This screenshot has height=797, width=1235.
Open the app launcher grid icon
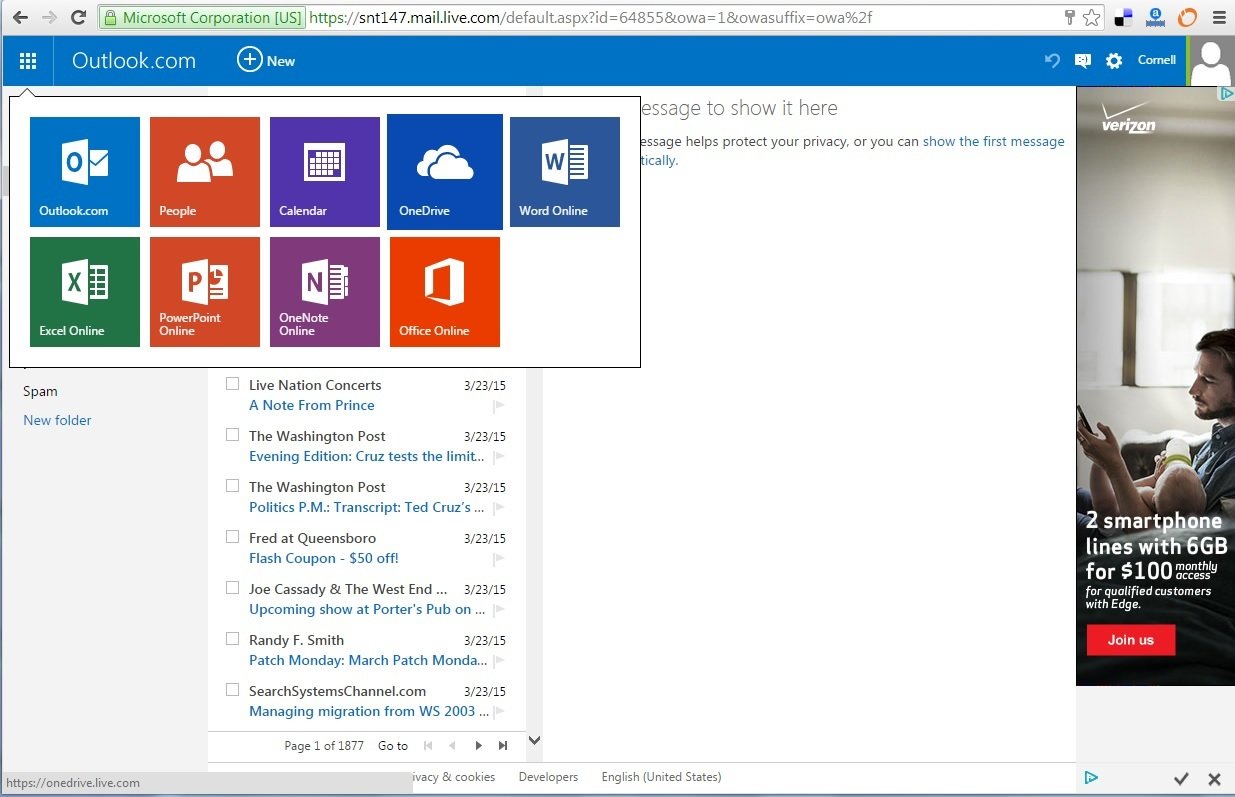click(x=28, y=61)
